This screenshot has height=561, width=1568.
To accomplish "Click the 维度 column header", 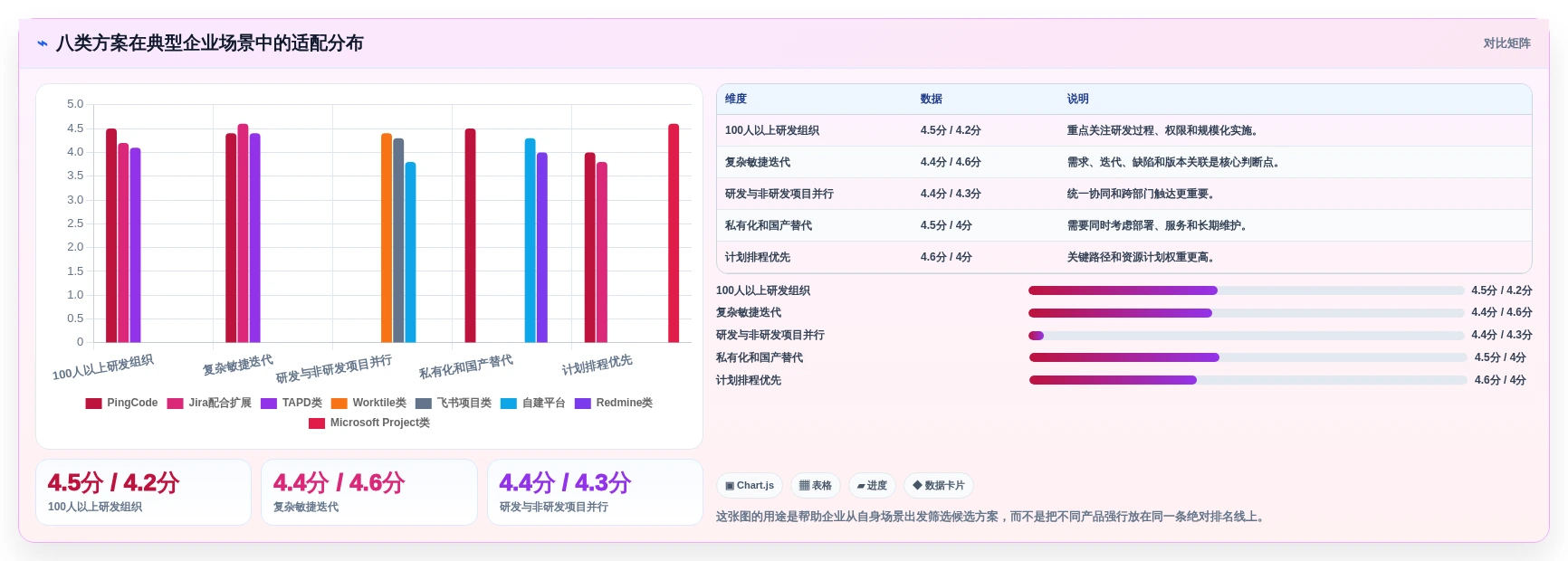I will (x=736, y=100).
